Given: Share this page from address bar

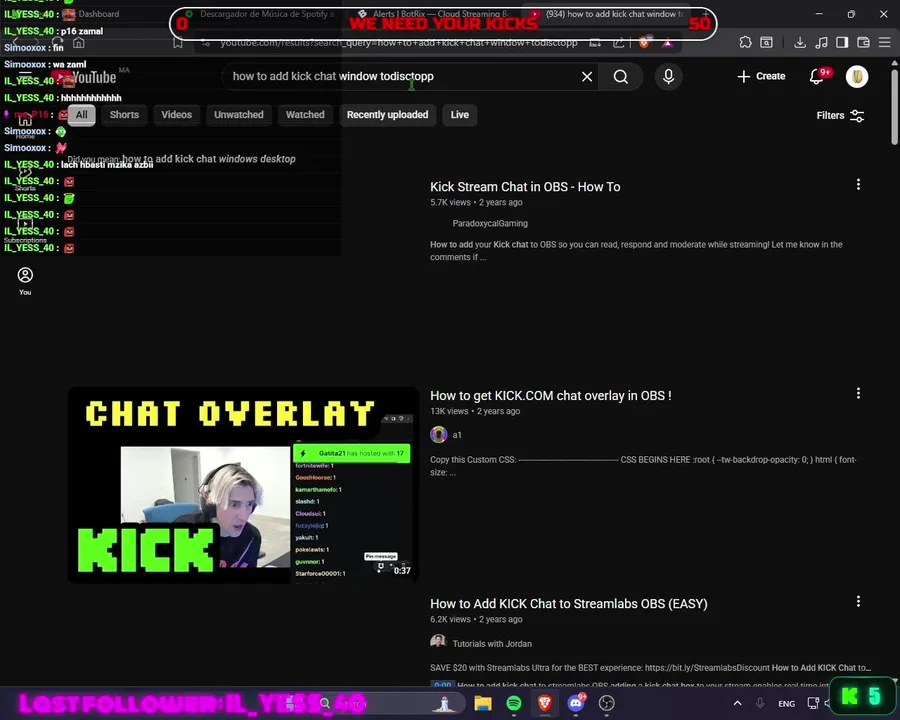Looking at the screenshot, I should (x=619, y=42).
